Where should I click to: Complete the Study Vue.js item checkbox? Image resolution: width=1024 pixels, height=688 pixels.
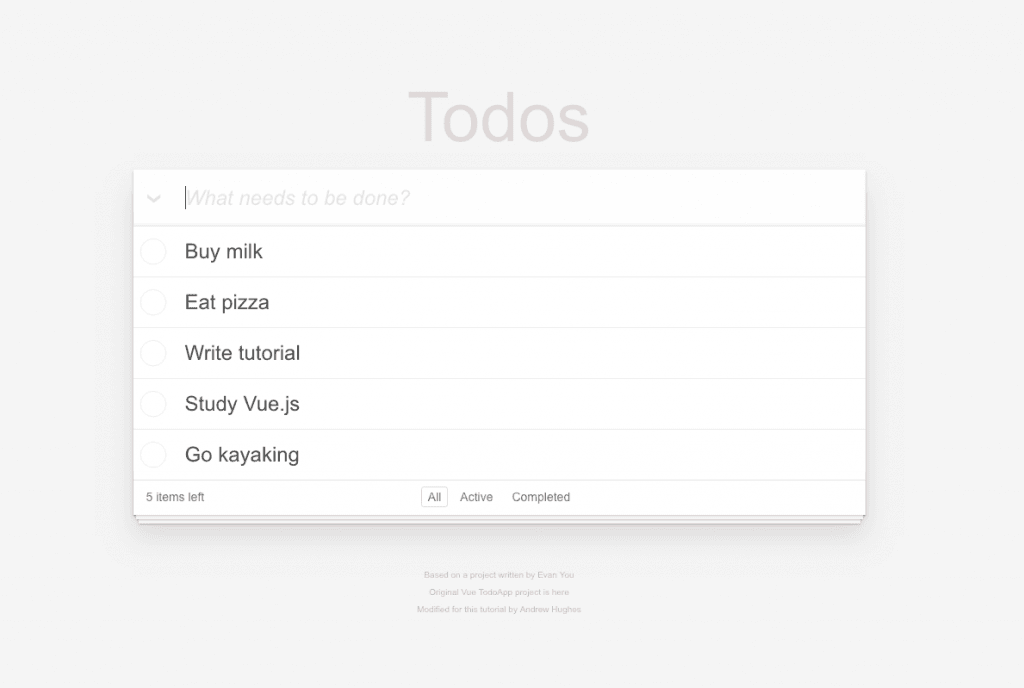point(153,404)
